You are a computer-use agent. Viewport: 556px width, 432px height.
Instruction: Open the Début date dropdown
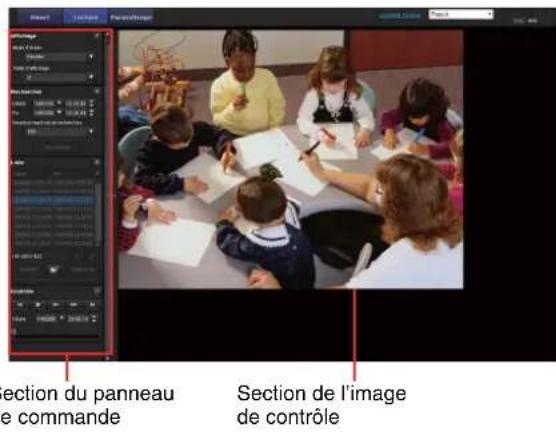pyautogui.click(x=48, y=103)
